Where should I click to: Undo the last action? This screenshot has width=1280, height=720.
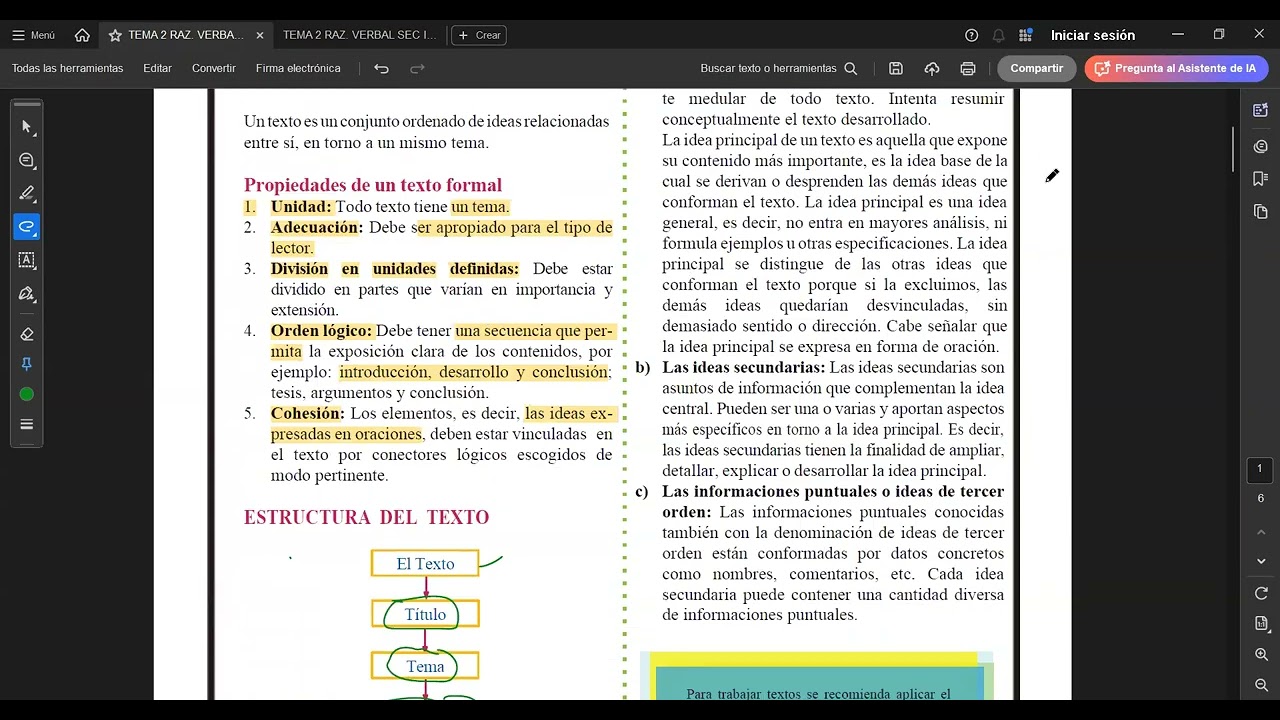381,68
